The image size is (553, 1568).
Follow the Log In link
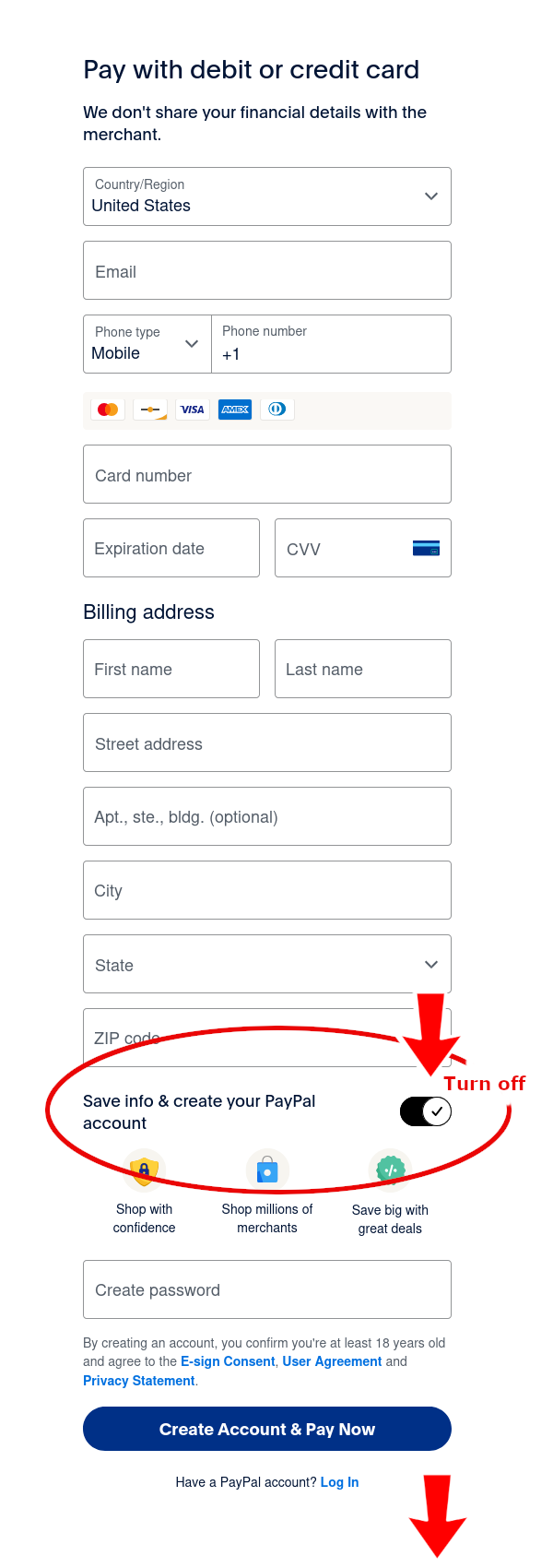339,1482
